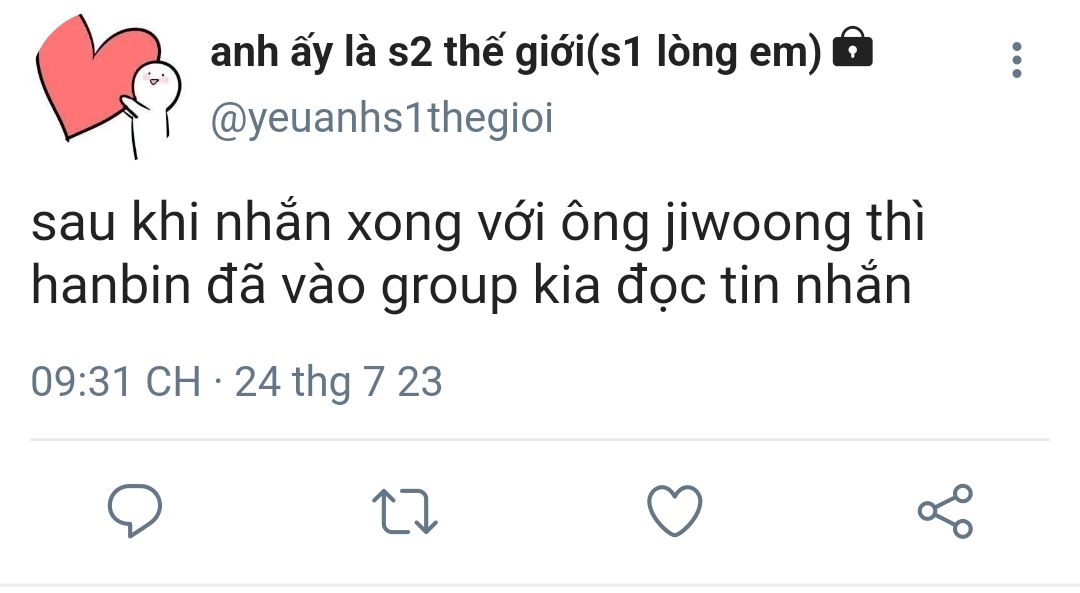1080x593 pixels.
Task: Share the tweet using the share icon
Action: [x=945, y=511]
